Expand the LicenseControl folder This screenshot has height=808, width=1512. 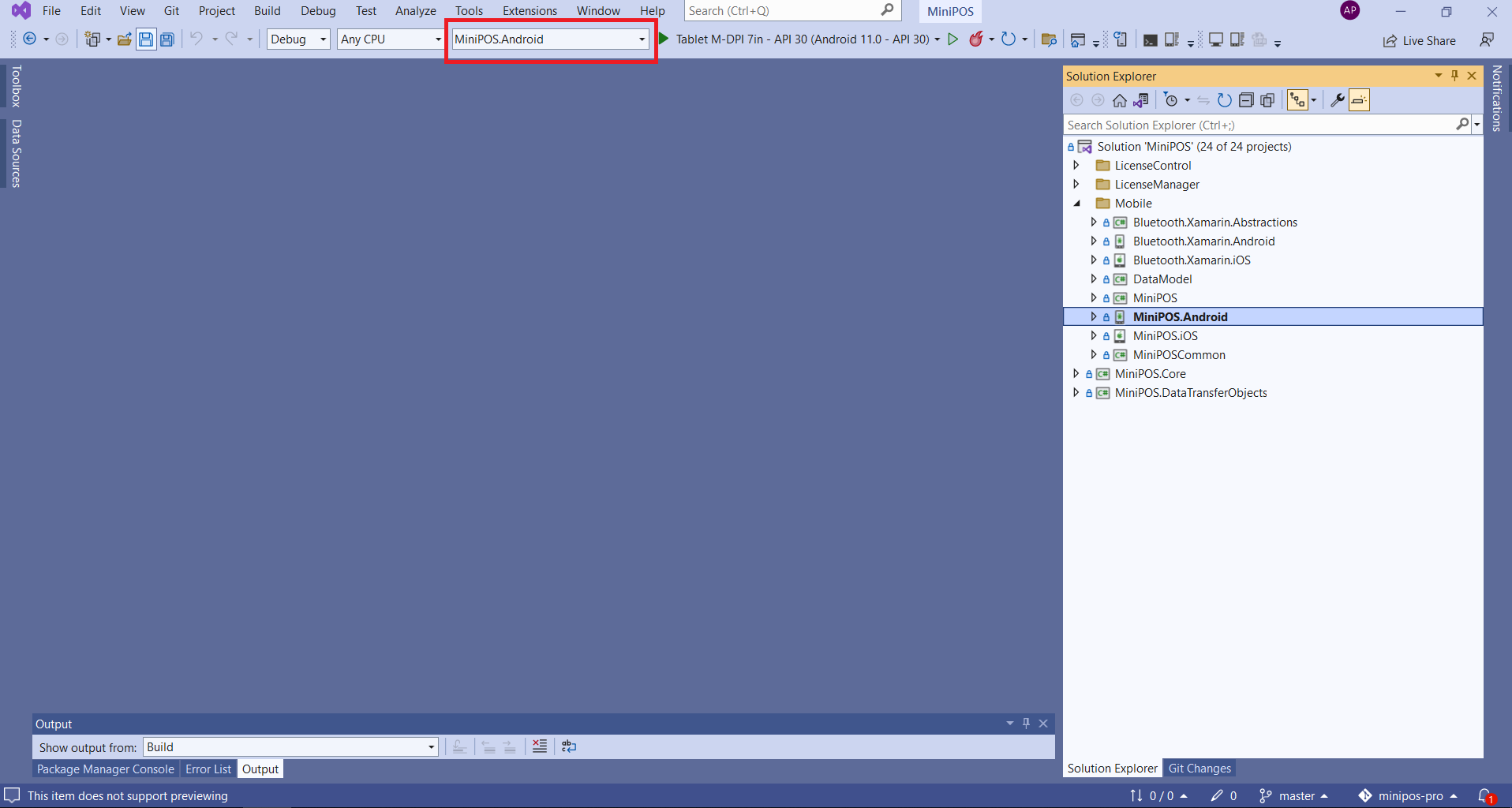[1076, 165]
